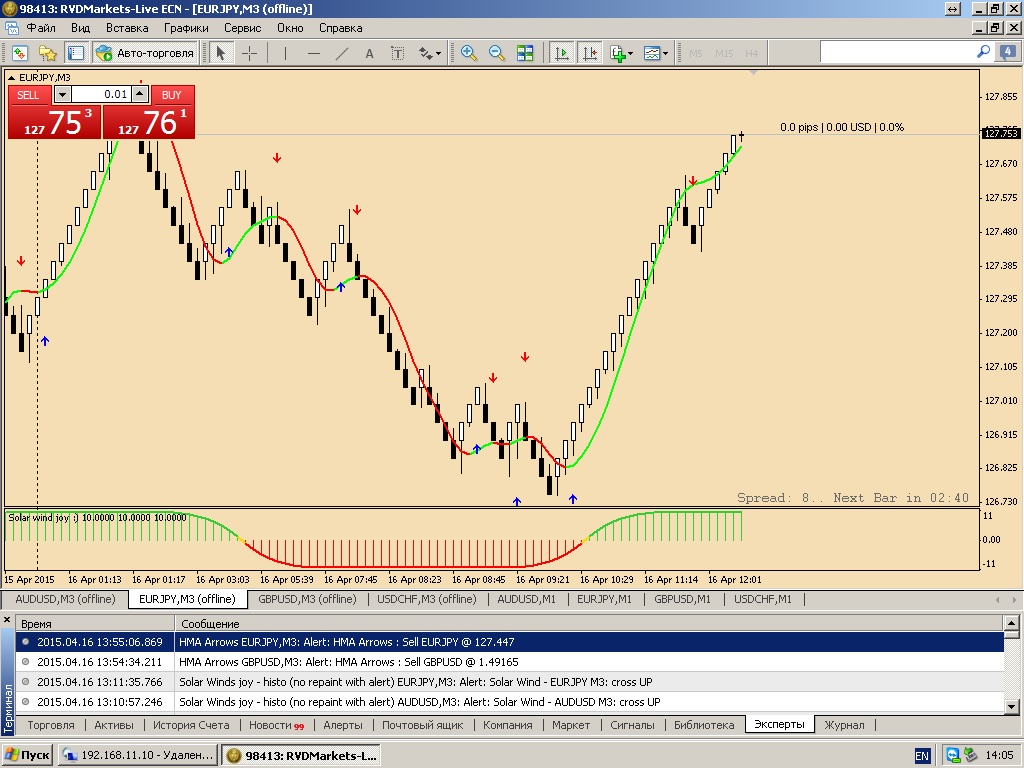Image resolution: width=1024 pixels, height=768 pixels.
Task: Open the Новости terminal tab
Action: [x=276, y=725]
